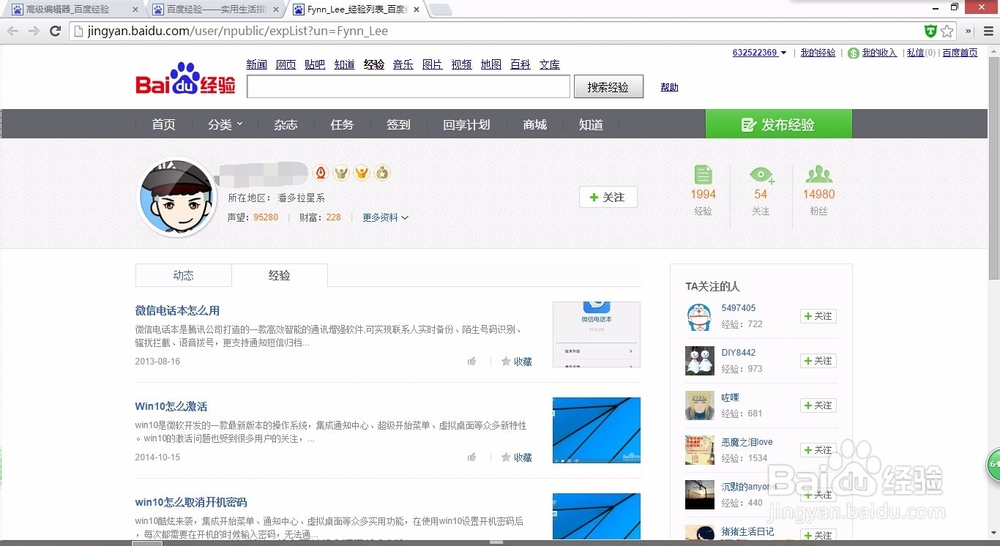The width and height of the screenshot is (1000, 546).
Task: Click the last gold badge icon beside username
Action: tap(382, 172)
